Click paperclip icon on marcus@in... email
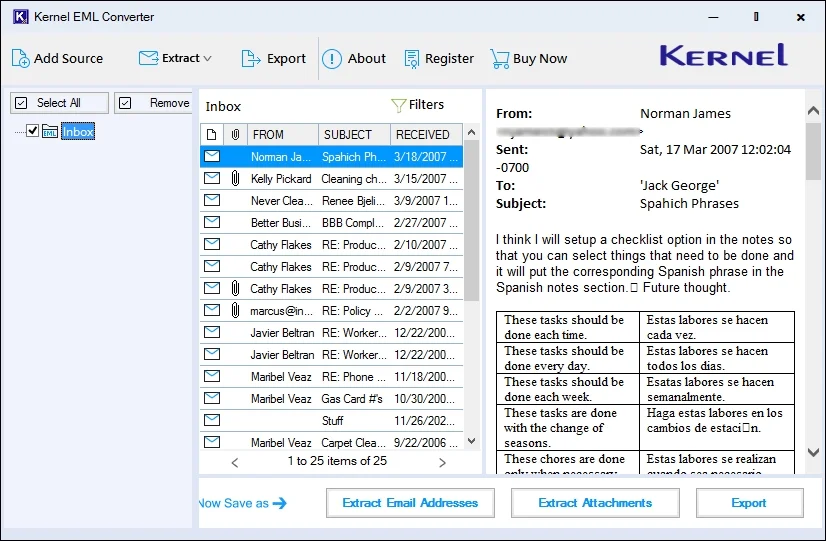Screen dimensions: 826x541 pyautogui.click(x=235, y=310)
